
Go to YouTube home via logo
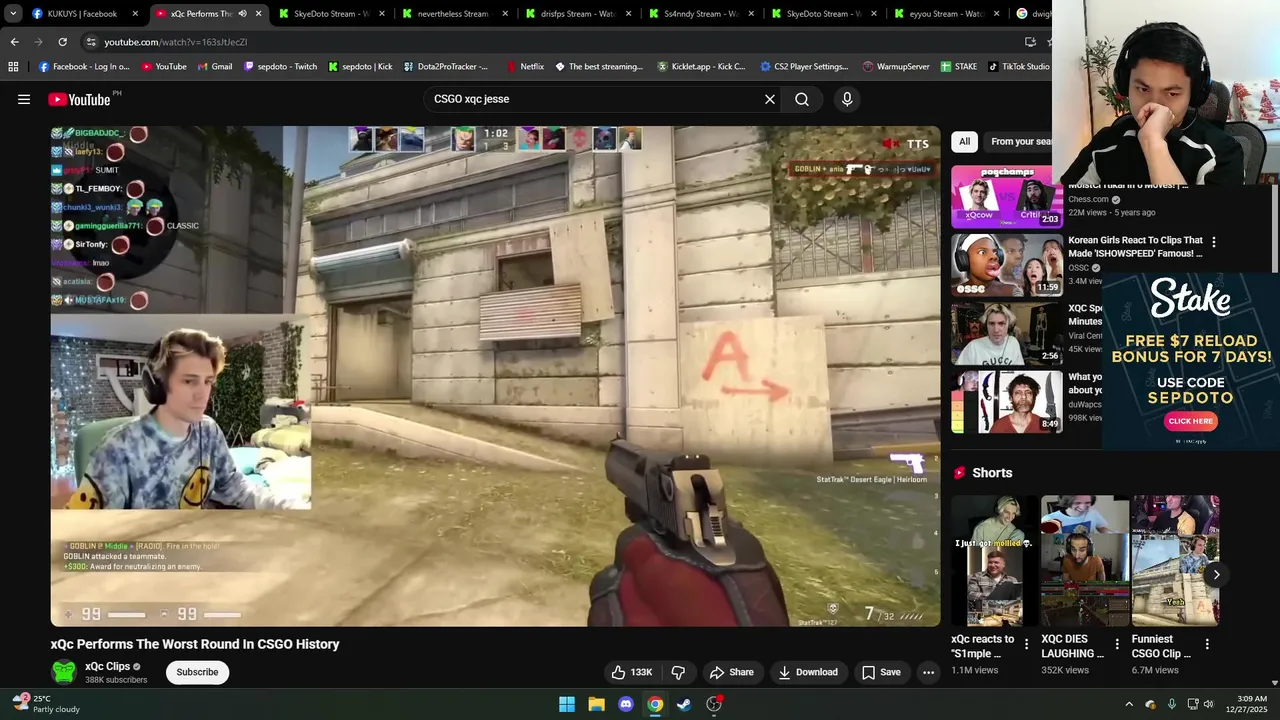point(79,99)
